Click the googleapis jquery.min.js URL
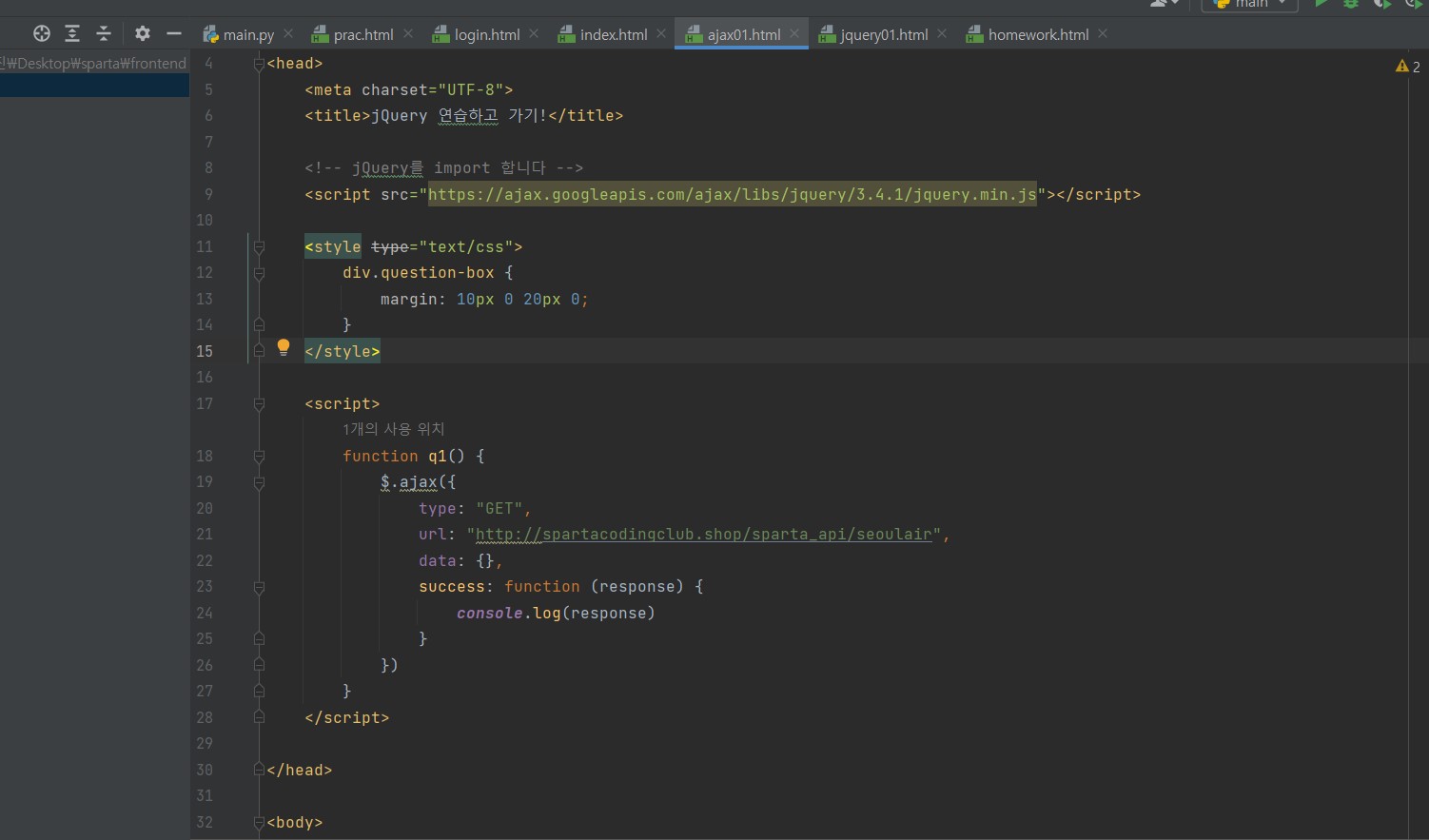 coord(732,195)
